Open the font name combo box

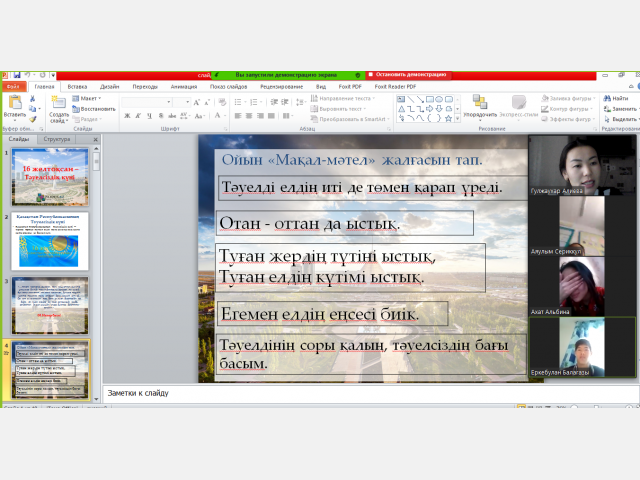(147, 102)
